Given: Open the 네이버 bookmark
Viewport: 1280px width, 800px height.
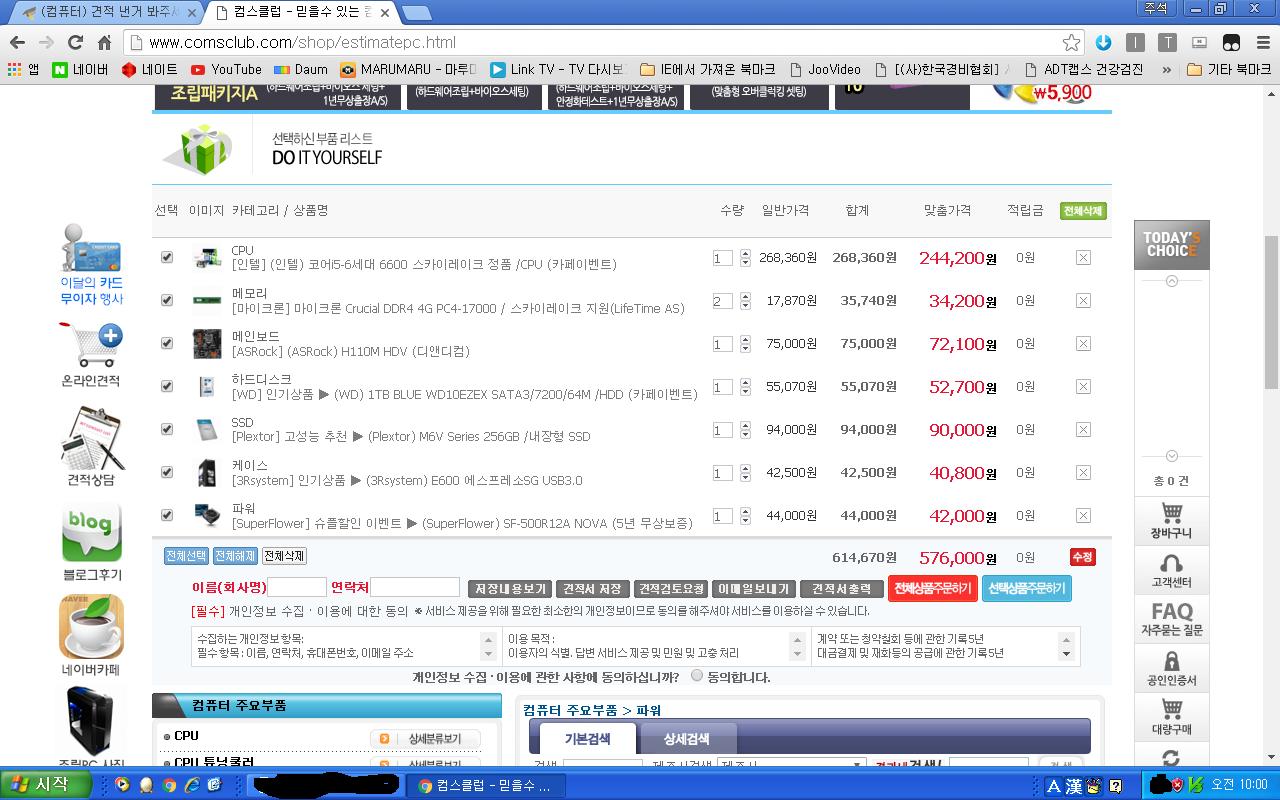Looking at the screenshot, I should 80,70.
